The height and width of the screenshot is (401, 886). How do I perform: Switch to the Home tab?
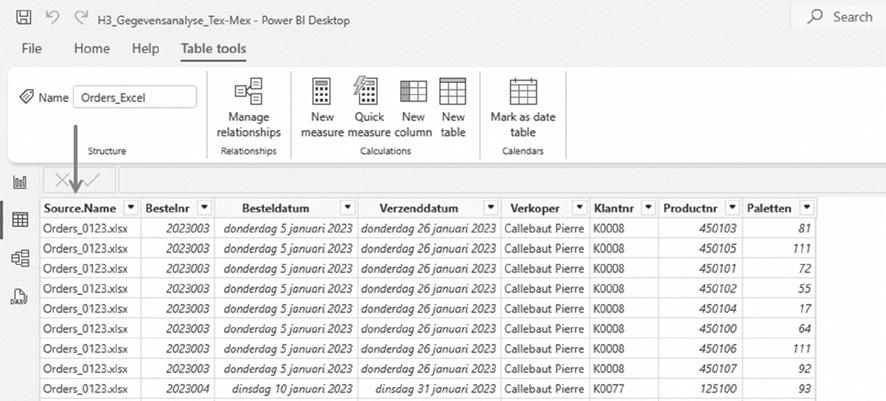click(92, 48)
